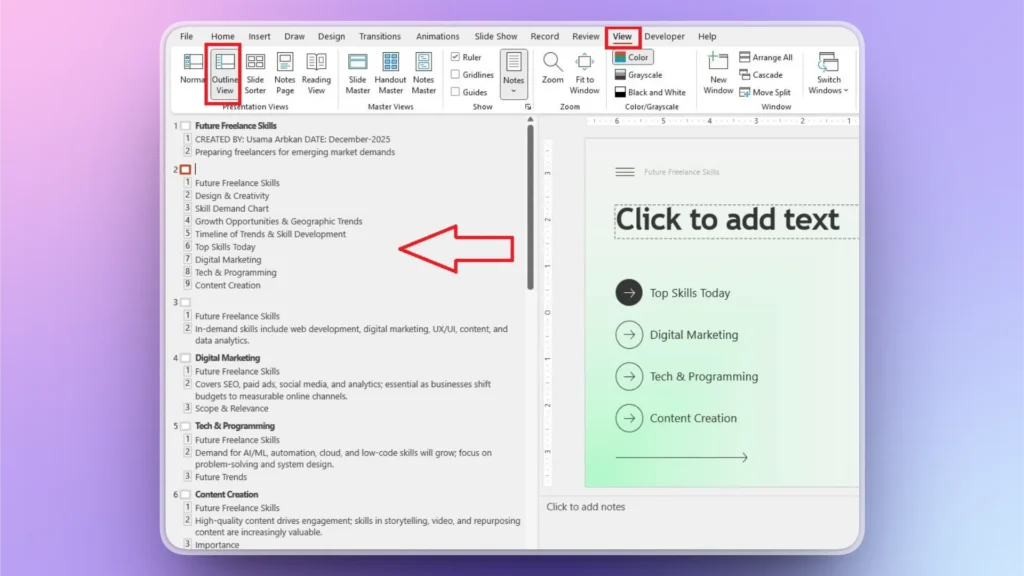Switch to the Record ribbon tab
1024x576 pixels.
[544, 35]
